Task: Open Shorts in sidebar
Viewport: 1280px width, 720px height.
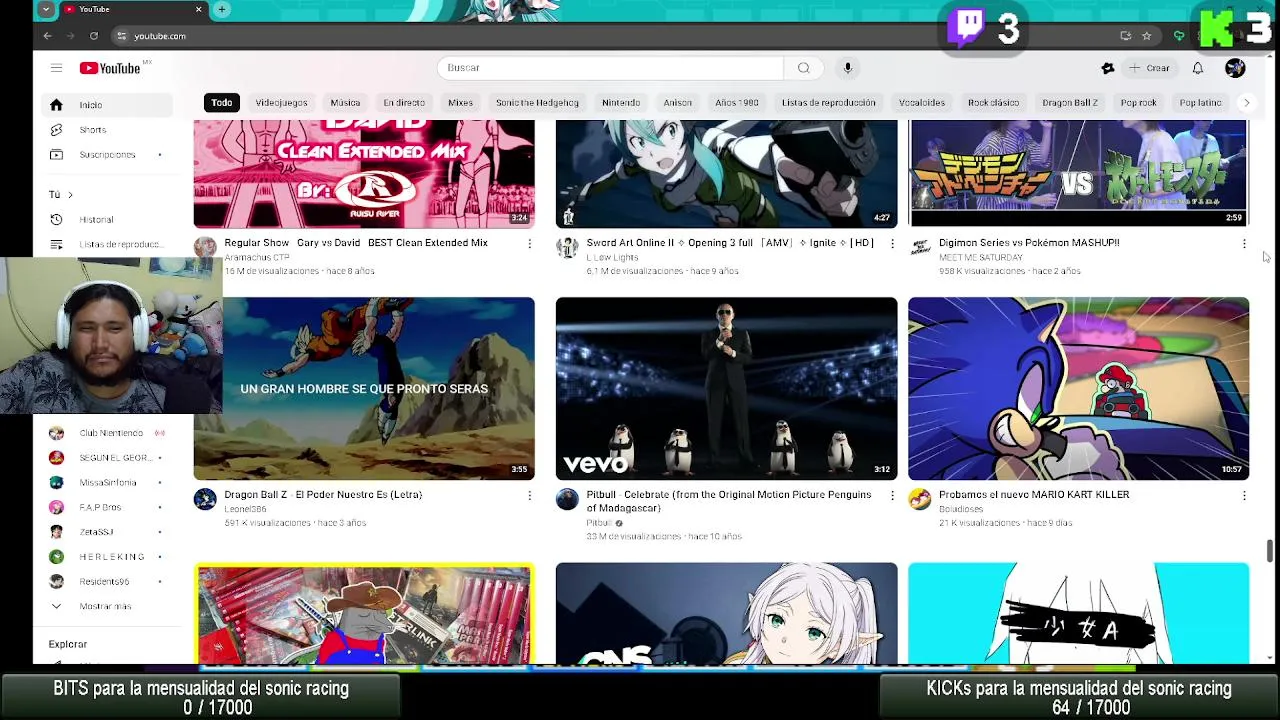Action: [x=108, y=130]
